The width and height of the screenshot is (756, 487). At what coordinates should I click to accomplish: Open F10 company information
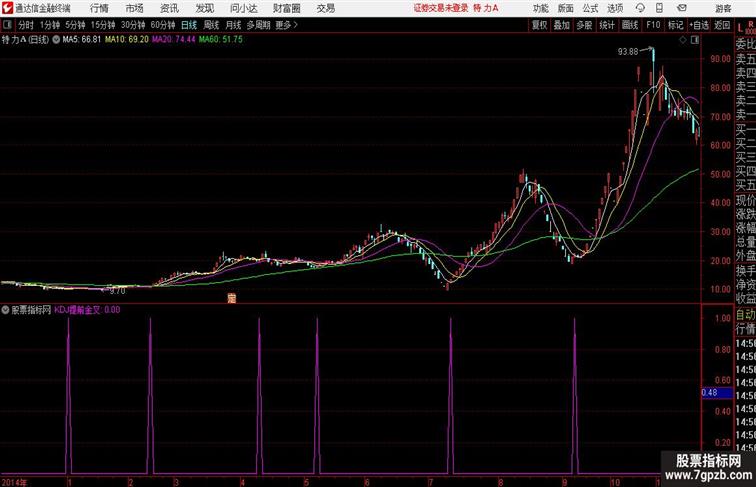tap(653, 25)
